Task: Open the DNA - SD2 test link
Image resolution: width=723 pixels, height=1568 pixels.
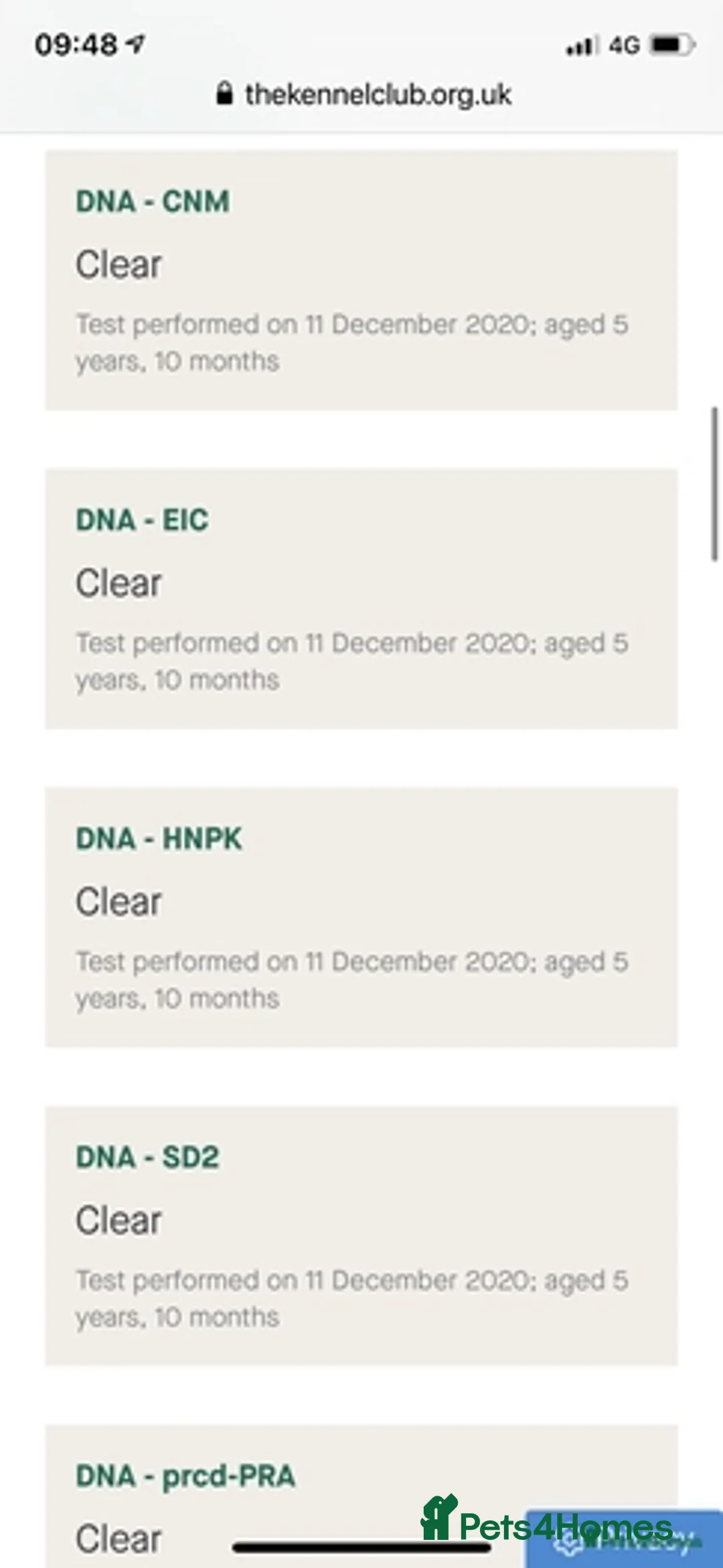Action: click(147, 1156)
